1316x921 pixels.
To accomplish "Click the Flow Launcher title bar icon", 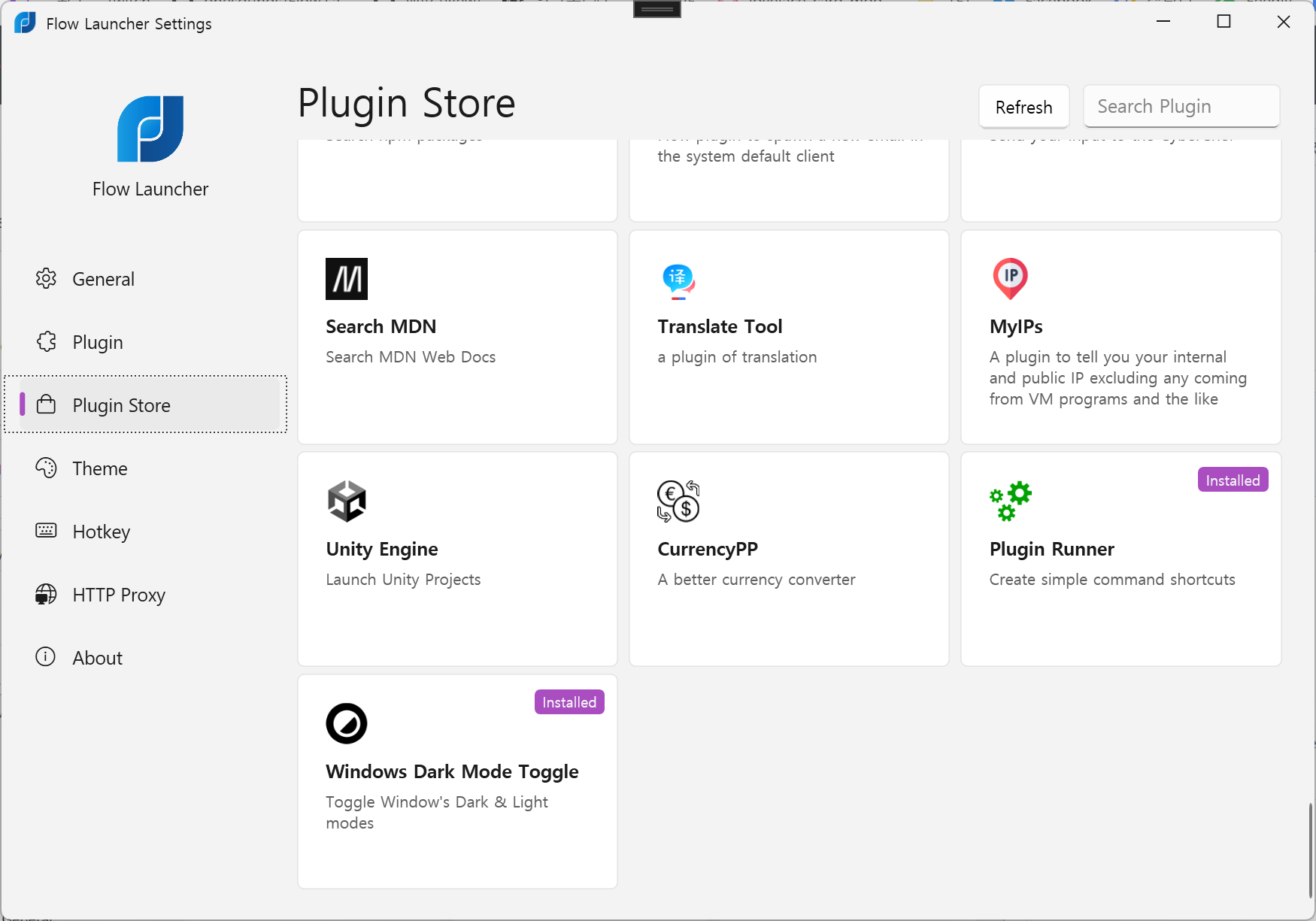I will point(26,23).
